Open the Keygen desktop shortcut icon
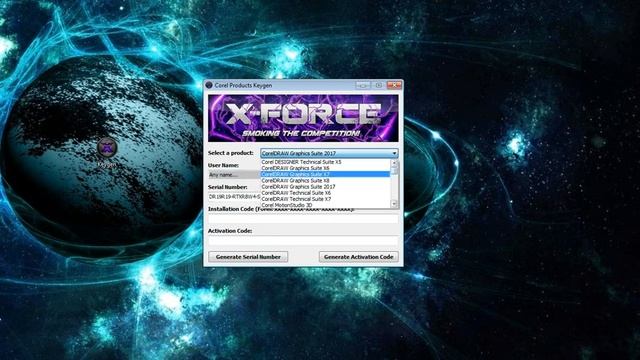Image resolution: width=640 pixels, height=360 pixels. [107, 148]
